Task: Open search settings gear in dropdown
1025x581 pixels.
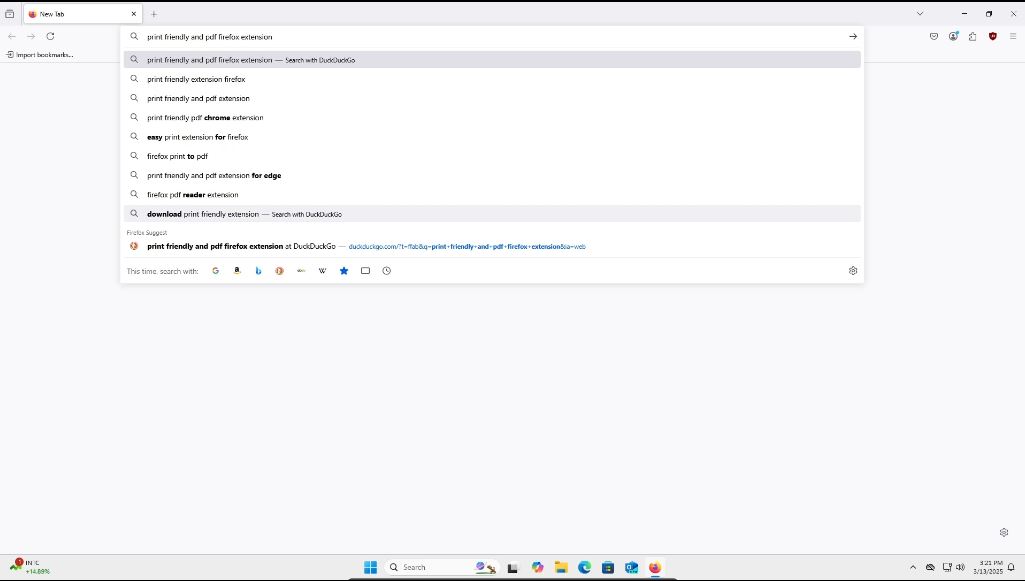Action: click(x=853, y=271)
